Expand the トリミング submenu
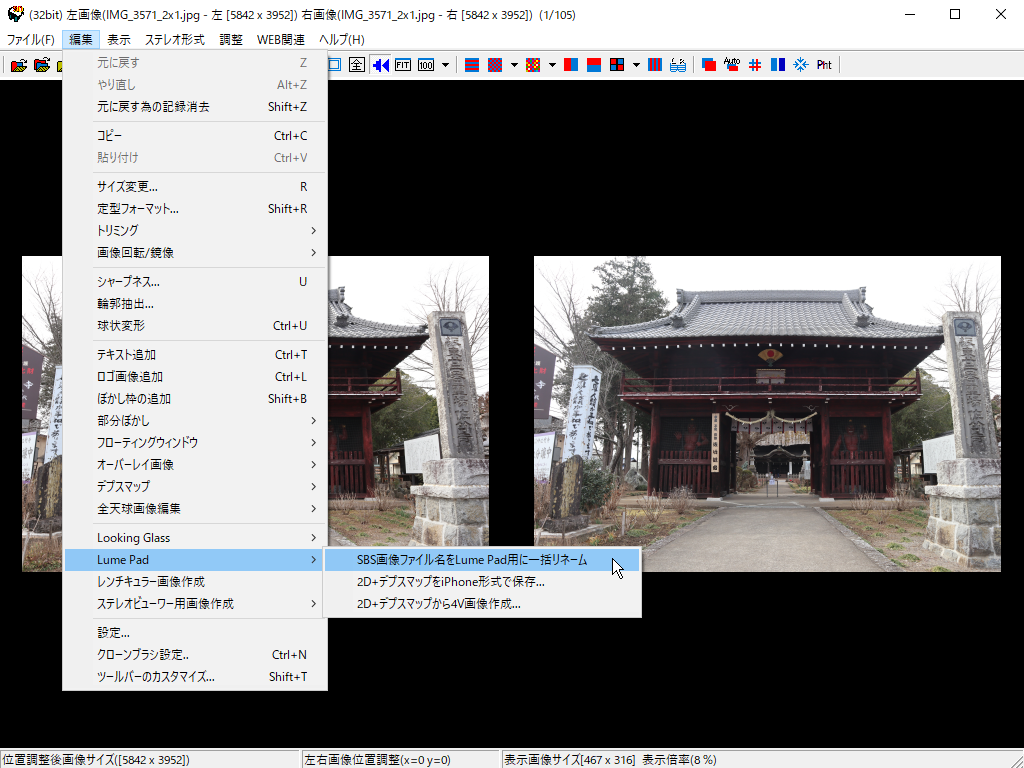 (195, 231)
